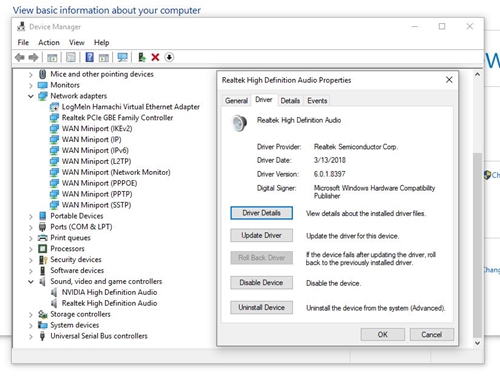Select NVIDIA High Definition Audio
Image resolution: width=500 pixels, height=377 pixels.
(109, 292)
